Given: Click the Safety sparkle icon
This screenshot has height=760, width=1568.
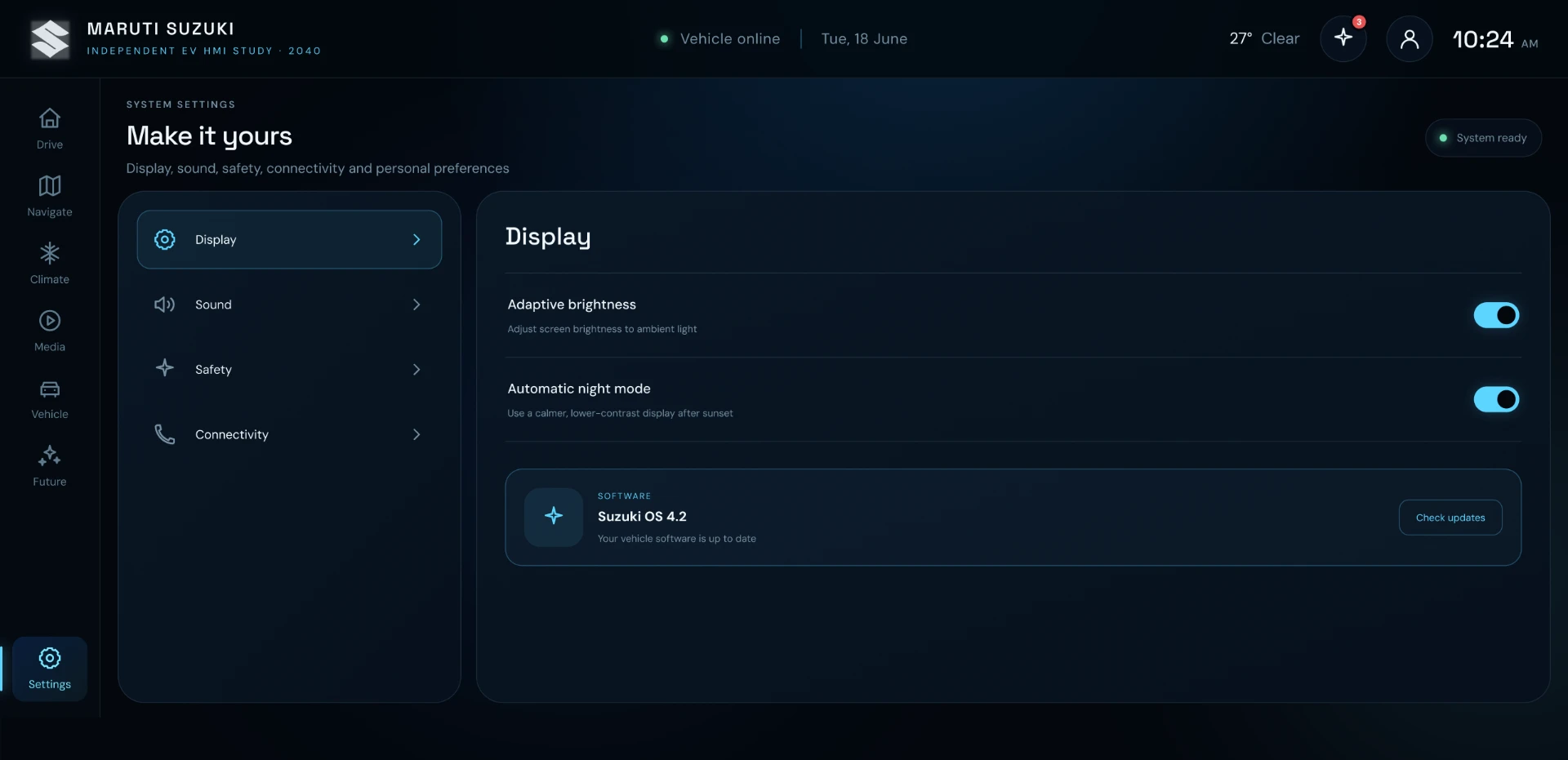Looking at the screenshot, I should click(x=165, y=368).
